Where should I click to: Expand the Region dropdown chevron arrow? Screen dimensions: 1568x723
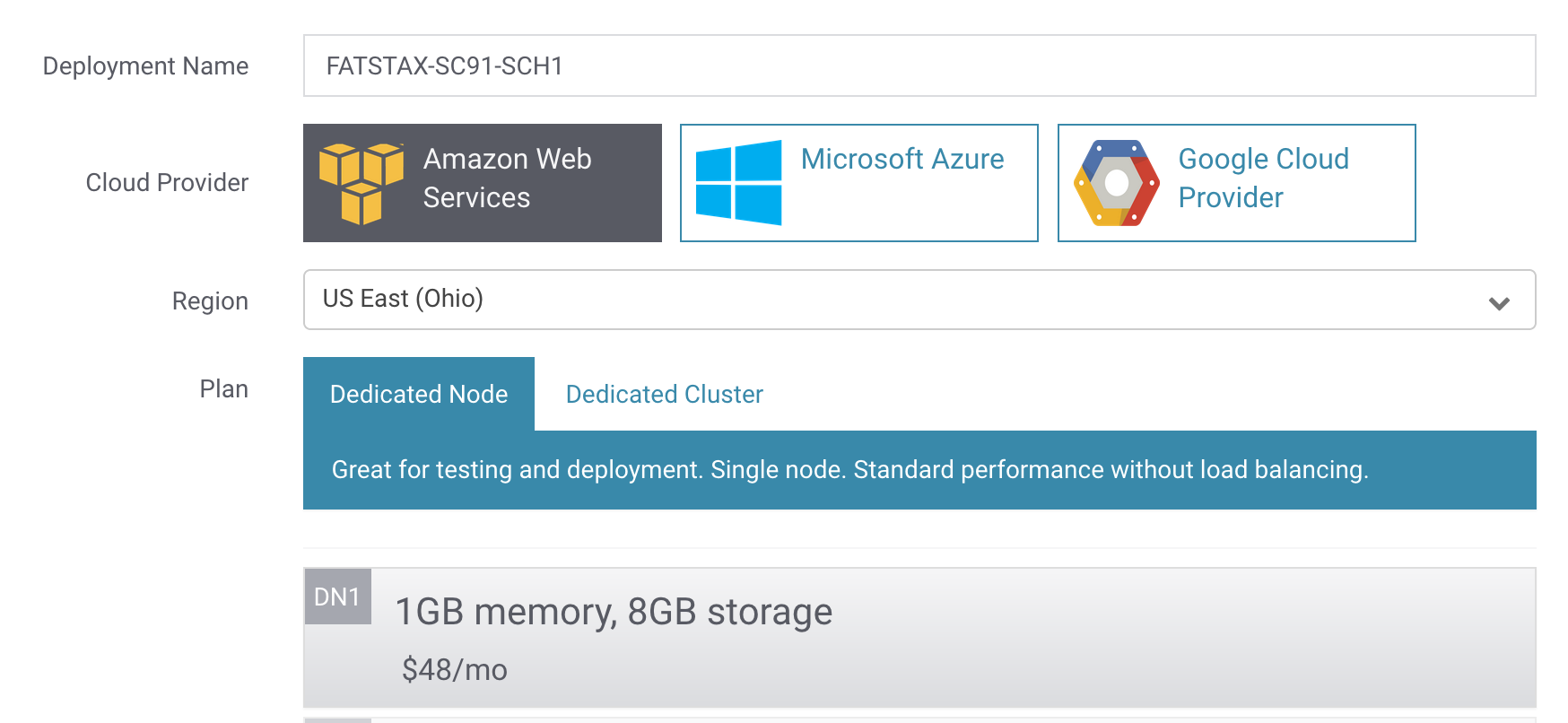[x=1499, y=303]
